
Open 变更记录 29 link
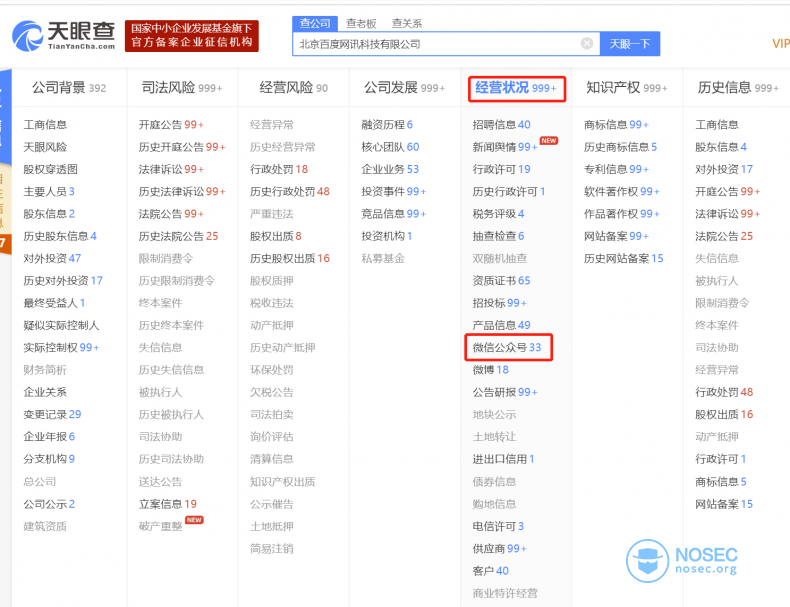click(52, 414)
